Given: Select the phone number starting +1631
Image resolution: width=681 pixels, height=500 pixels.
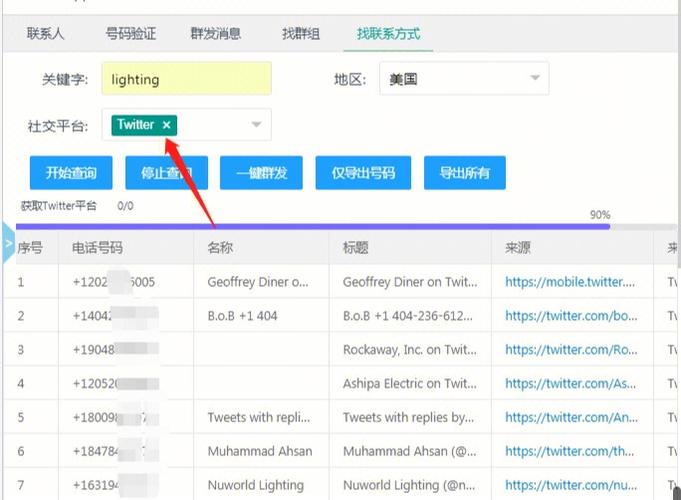Looking at the screenshot, I should point(116,485).
